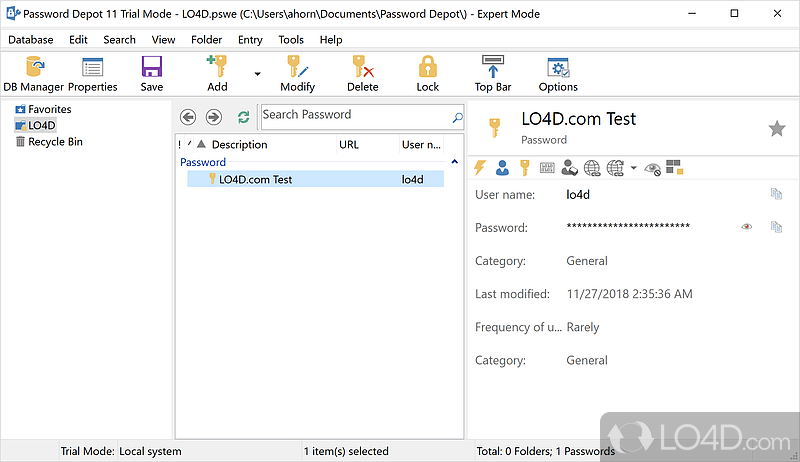Screen dimensions: 800x462
Task: Click Total: 0 Folders; 1 Passwords status
Action: click(x=545, y=451)
